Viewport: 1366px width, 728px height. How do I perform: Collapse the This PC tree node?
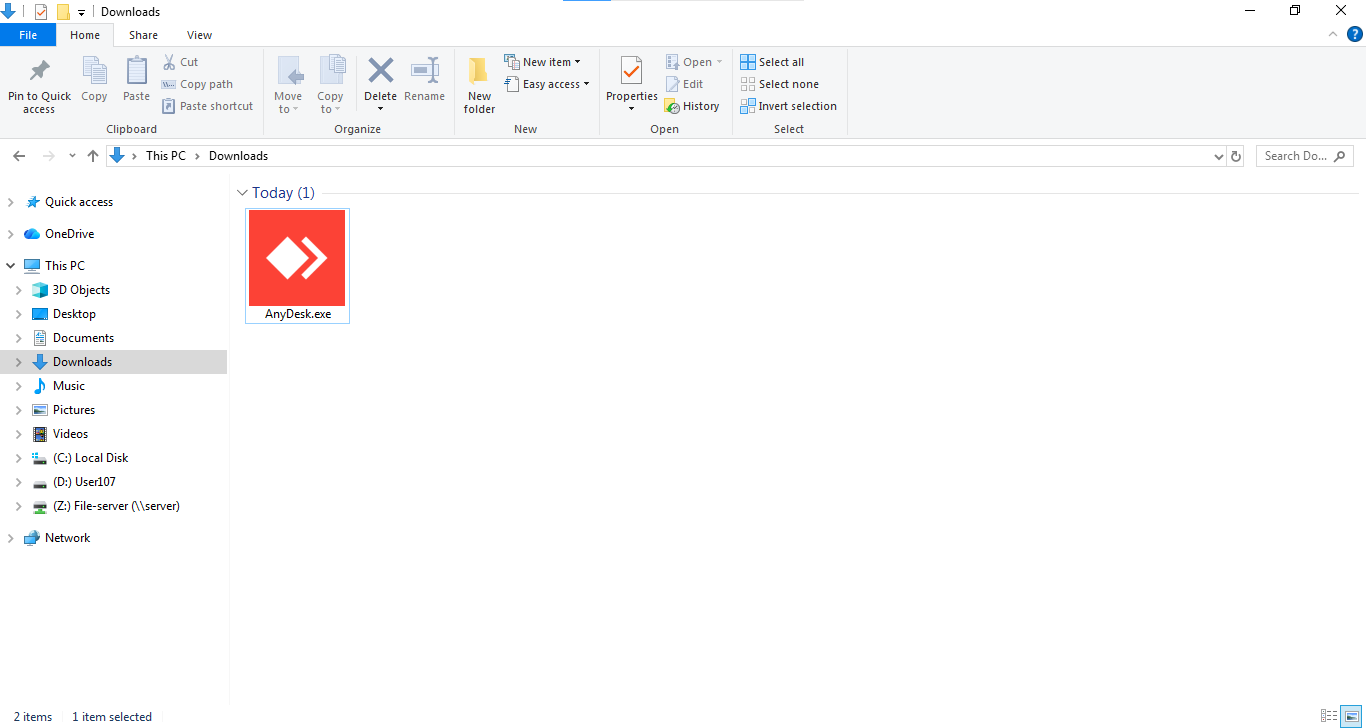(x=11, y=266)
